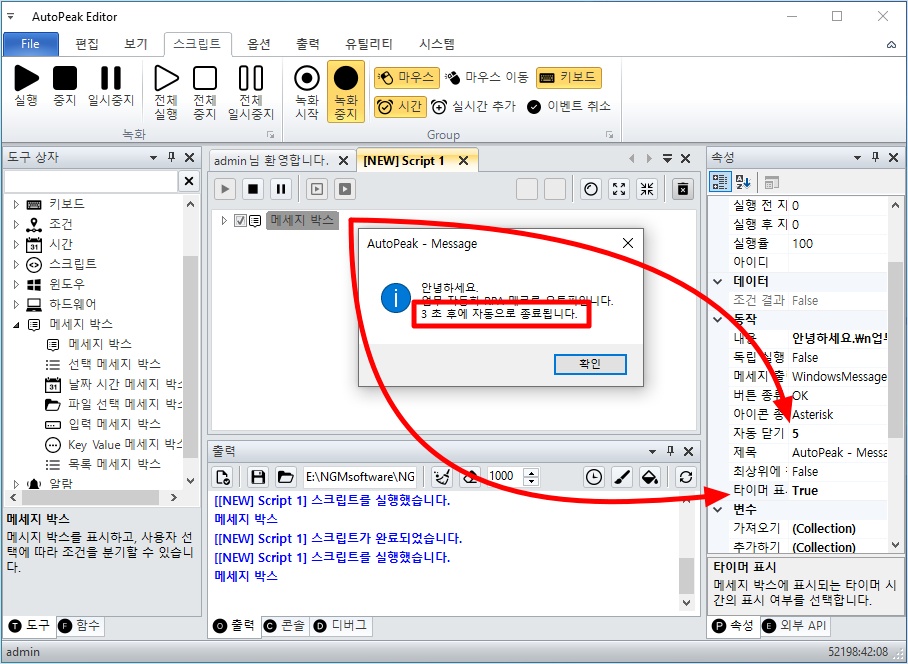Select Key Value 메세지 박스 item

[x=114, y=445]
